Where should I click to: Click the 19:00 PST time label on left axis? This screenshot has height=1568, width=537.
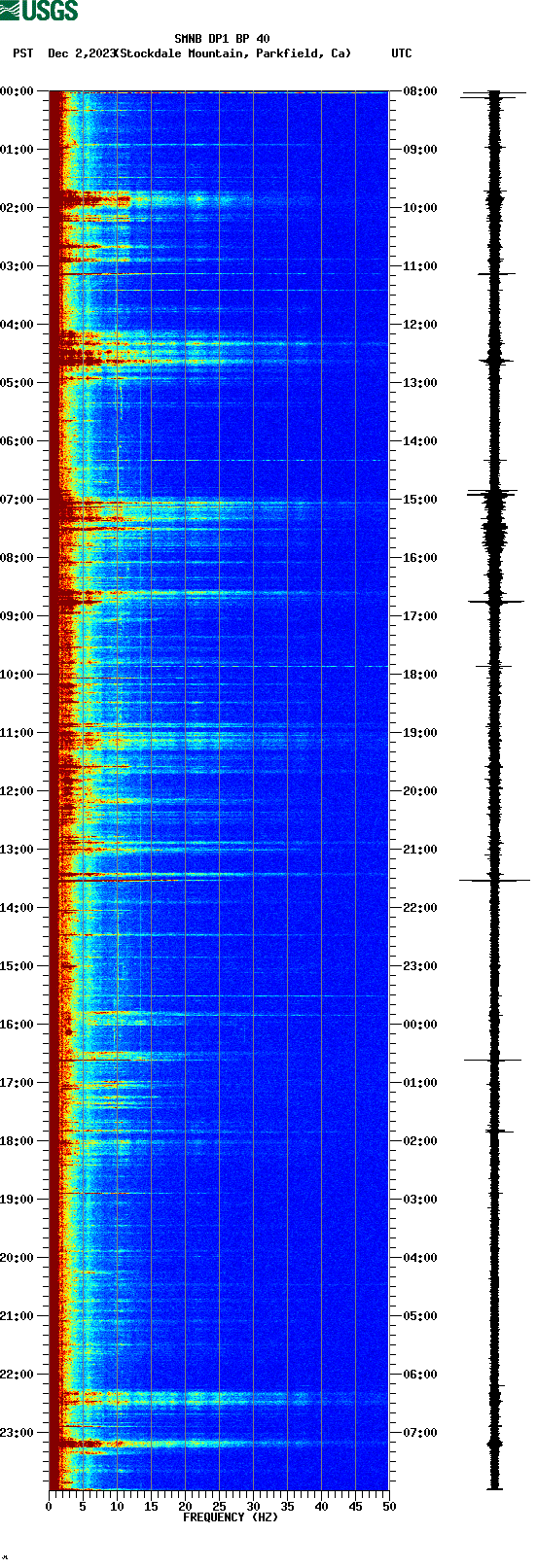point(18,1200)
